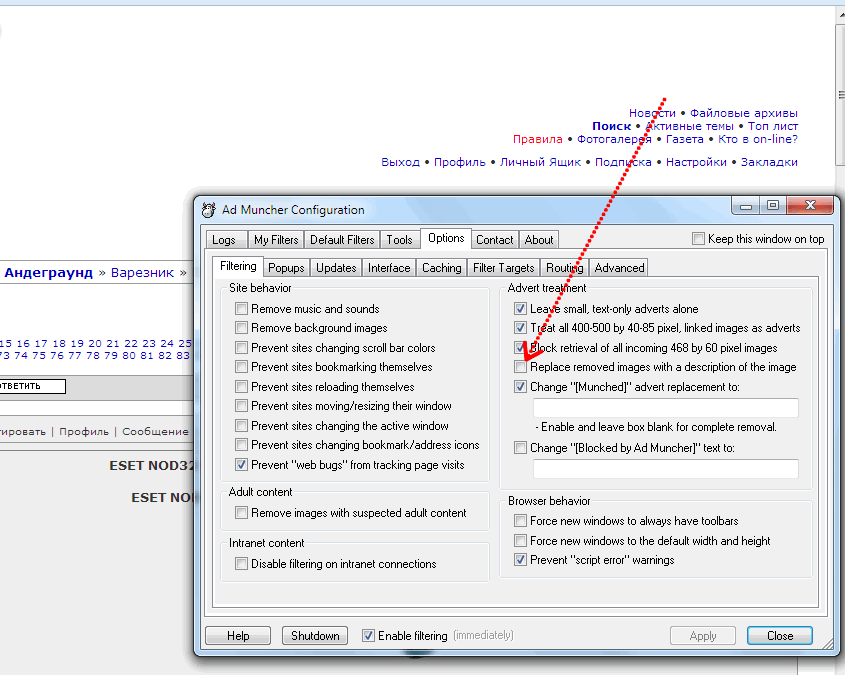Tick Prevent sites reloading themselves
The height and width of the screenshot is (675, 845).
point(241,387)
